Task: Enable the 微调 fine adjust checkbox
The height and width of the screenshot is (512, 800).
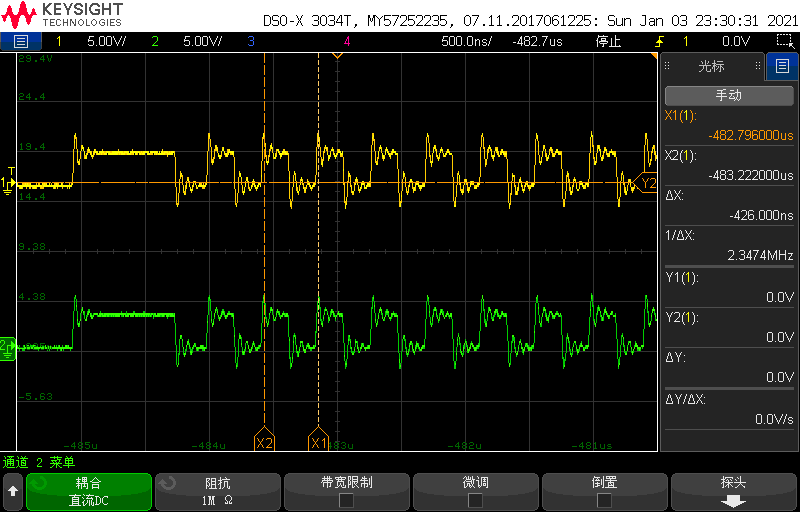Action: click(475, 500)
